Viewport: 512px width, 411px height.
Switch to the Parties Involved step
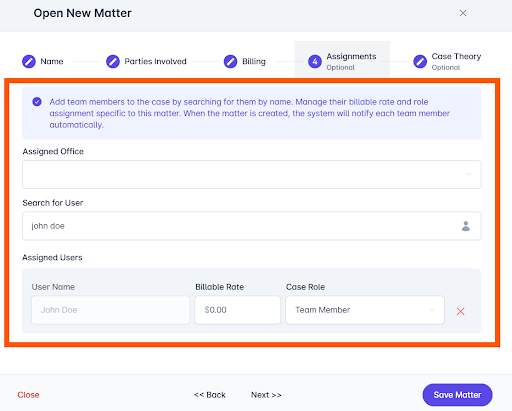click(155, 61)
